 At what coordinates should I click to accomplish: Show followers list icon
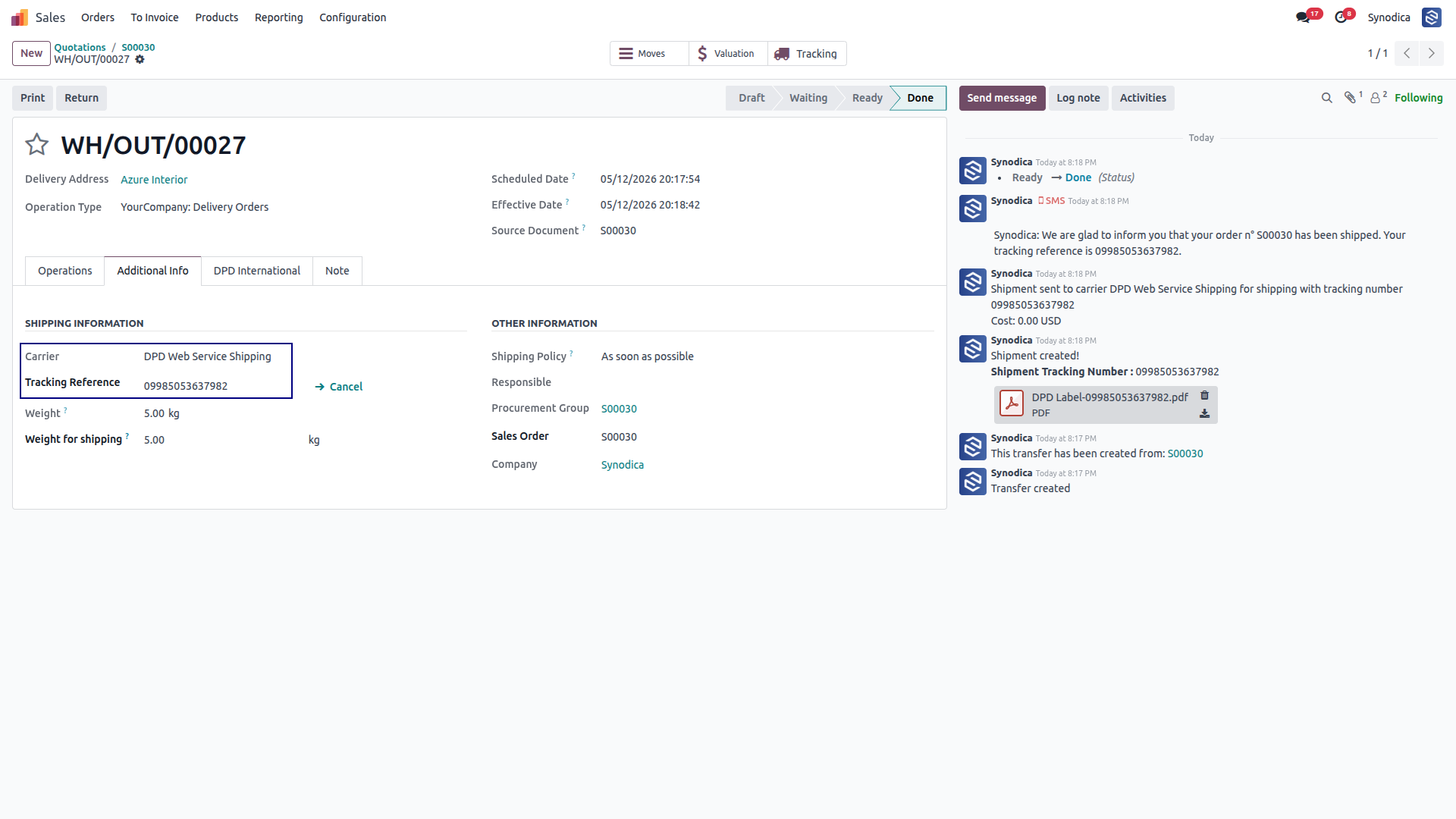[x=1376, y=98]
